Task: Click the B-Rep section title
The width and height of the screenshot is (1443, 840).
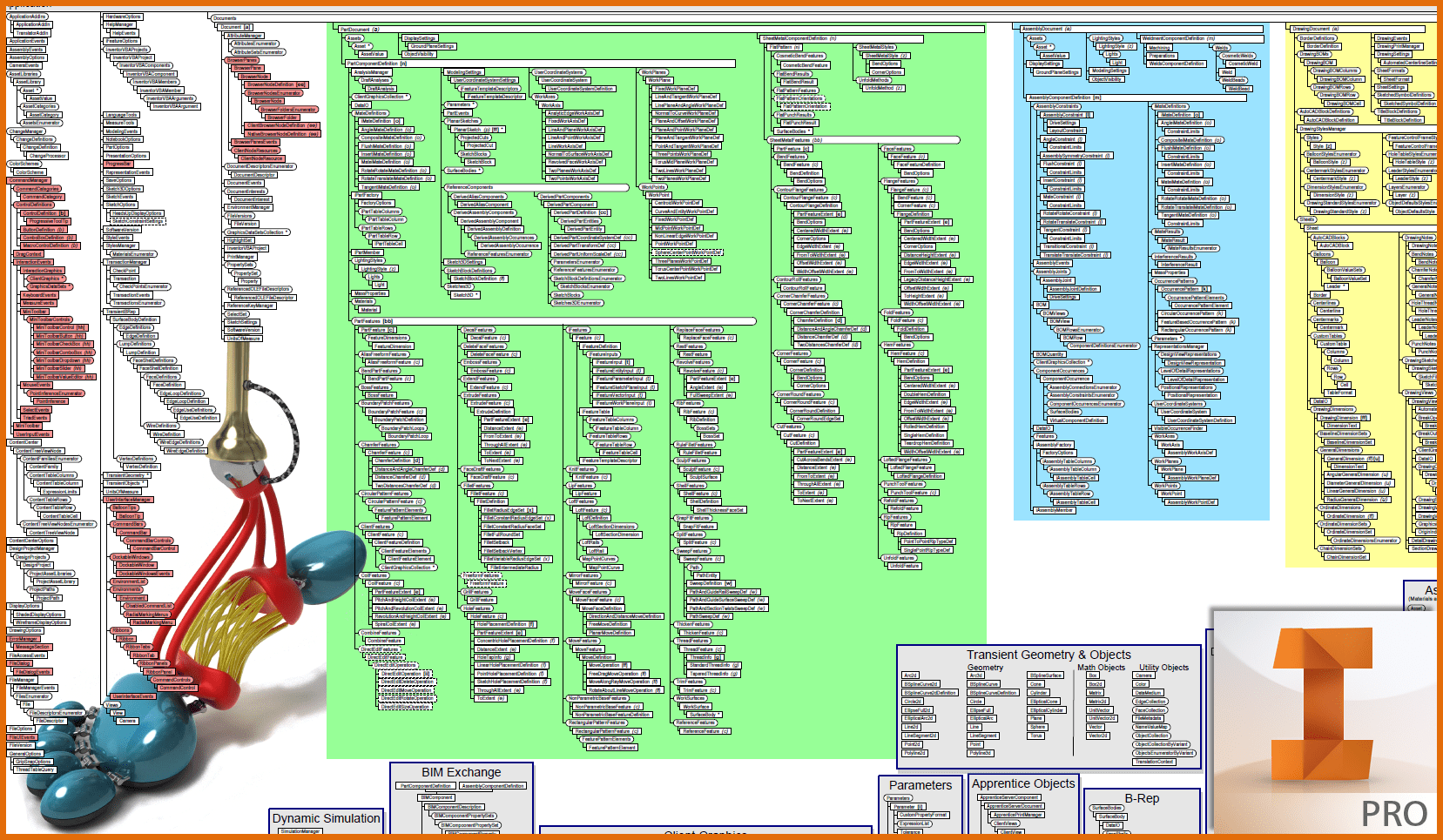Action: [1141, 796]
